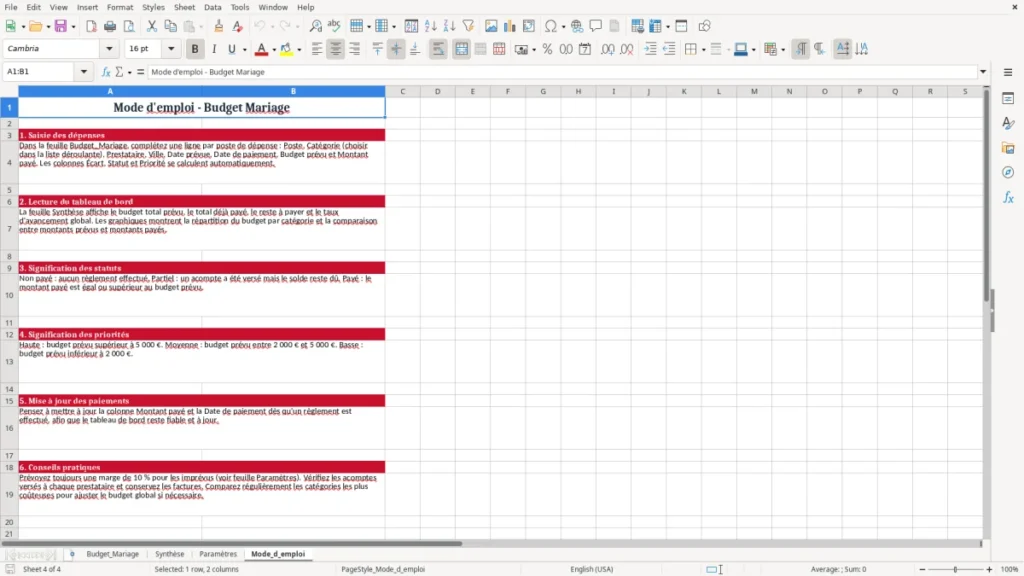Click the Save document icon
1024x576 pixels.
click(61, 26)
